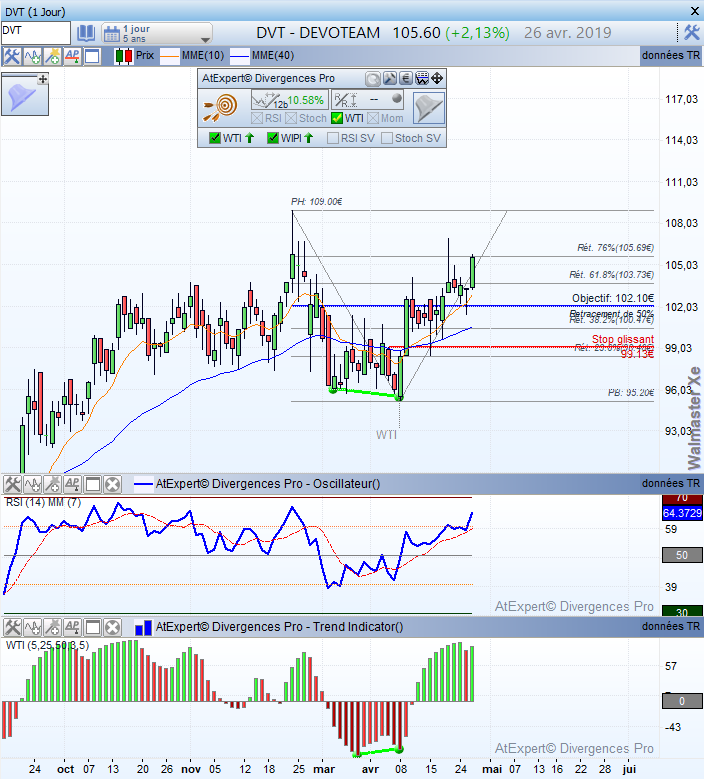Click the données TR label in Trend Indicator header
704x779 pixels.
[x=671, y=626]
